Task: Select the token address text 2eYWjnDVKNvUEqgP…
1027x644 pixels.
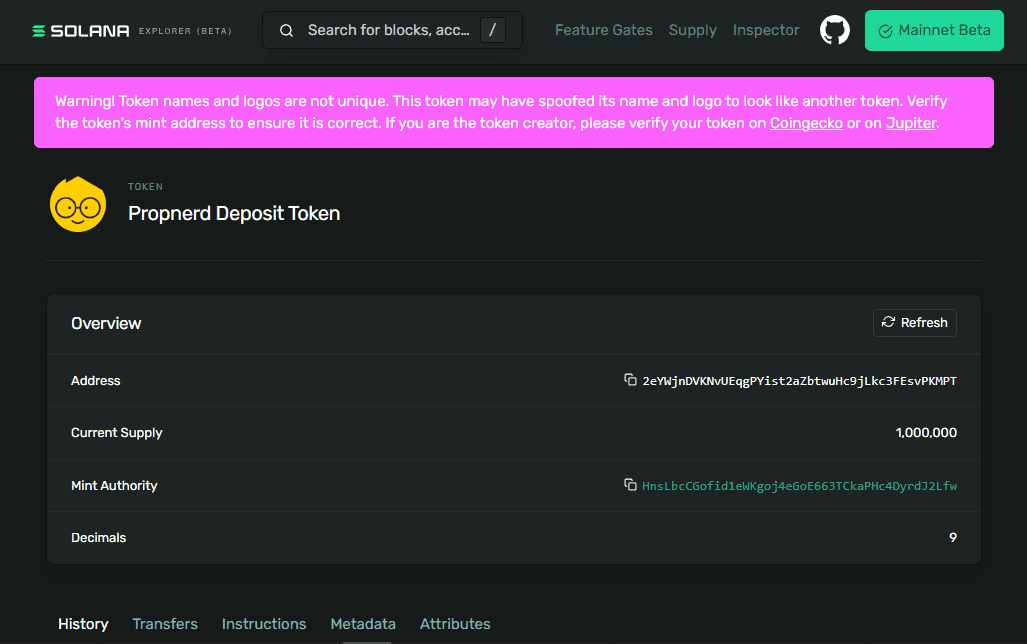Action: pyautogui.click(x=799, y=381)
